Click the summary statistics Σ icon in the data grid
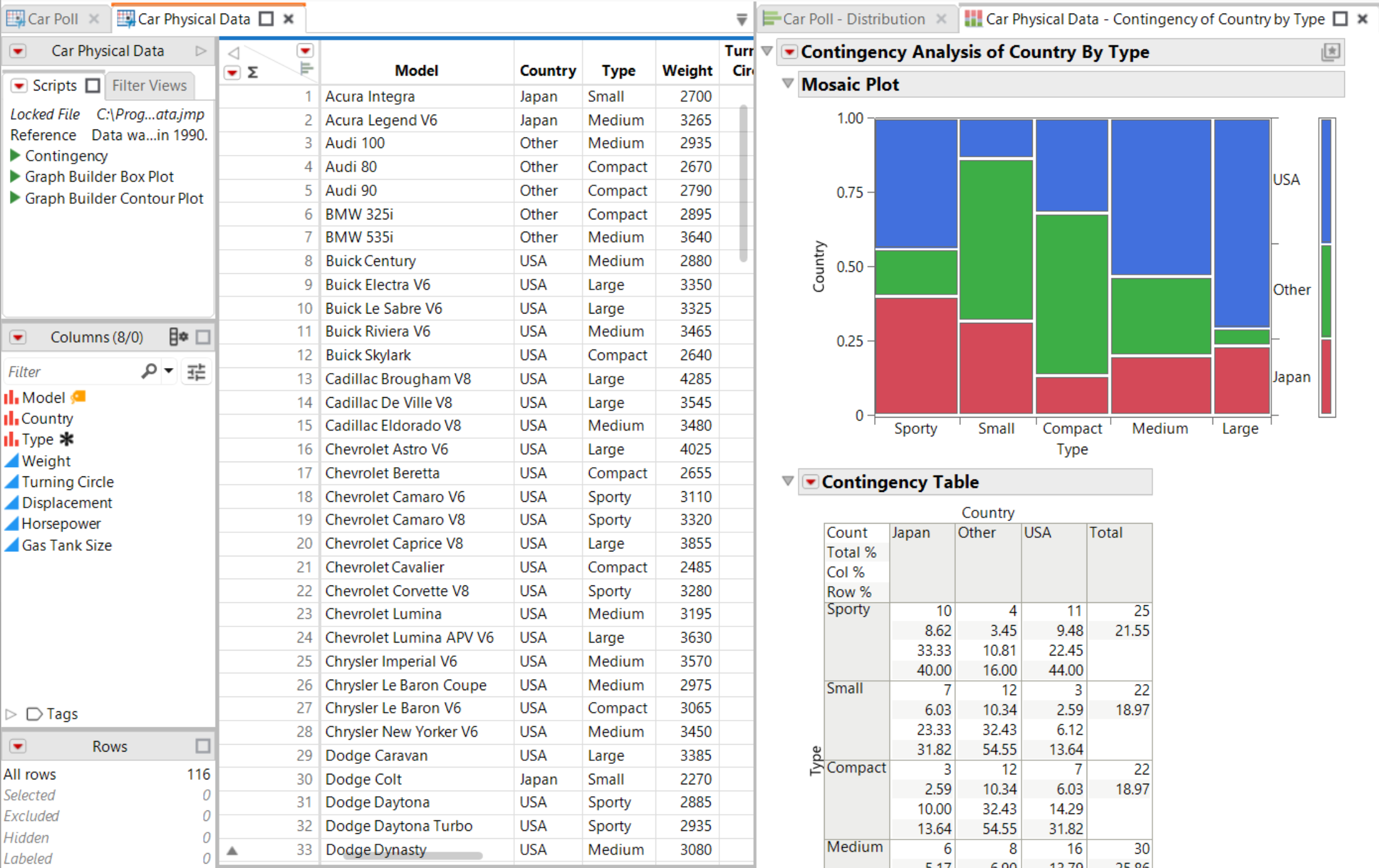 pos(252,72)
